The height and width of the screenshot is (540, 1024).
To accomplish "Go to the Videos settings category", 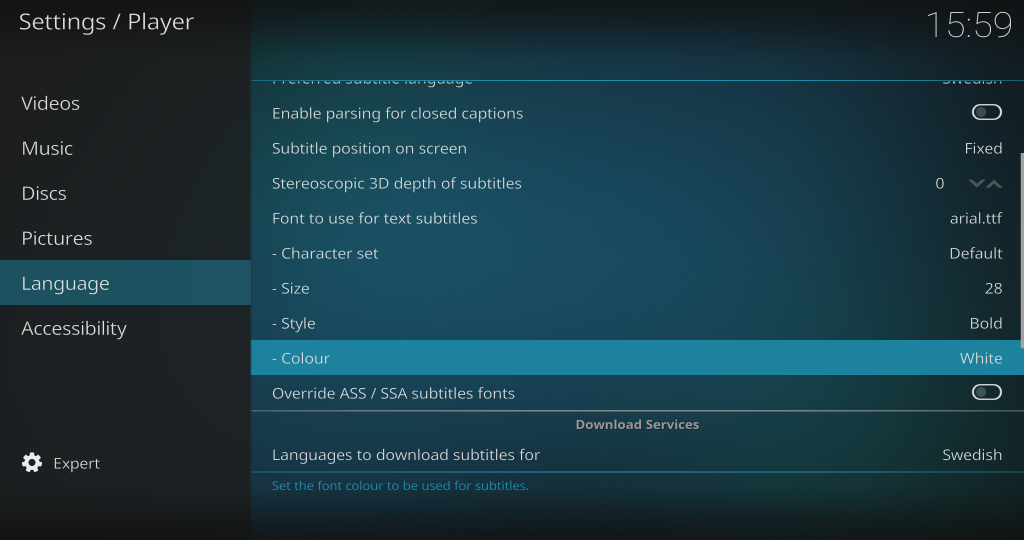I will point(51,103).
